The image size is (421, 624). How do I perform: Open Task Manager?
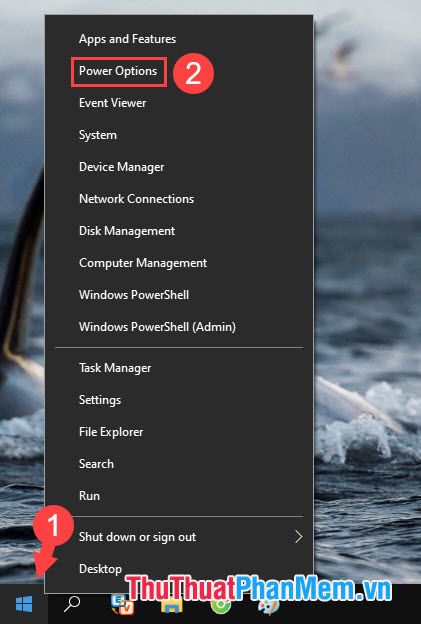point(179,368)
